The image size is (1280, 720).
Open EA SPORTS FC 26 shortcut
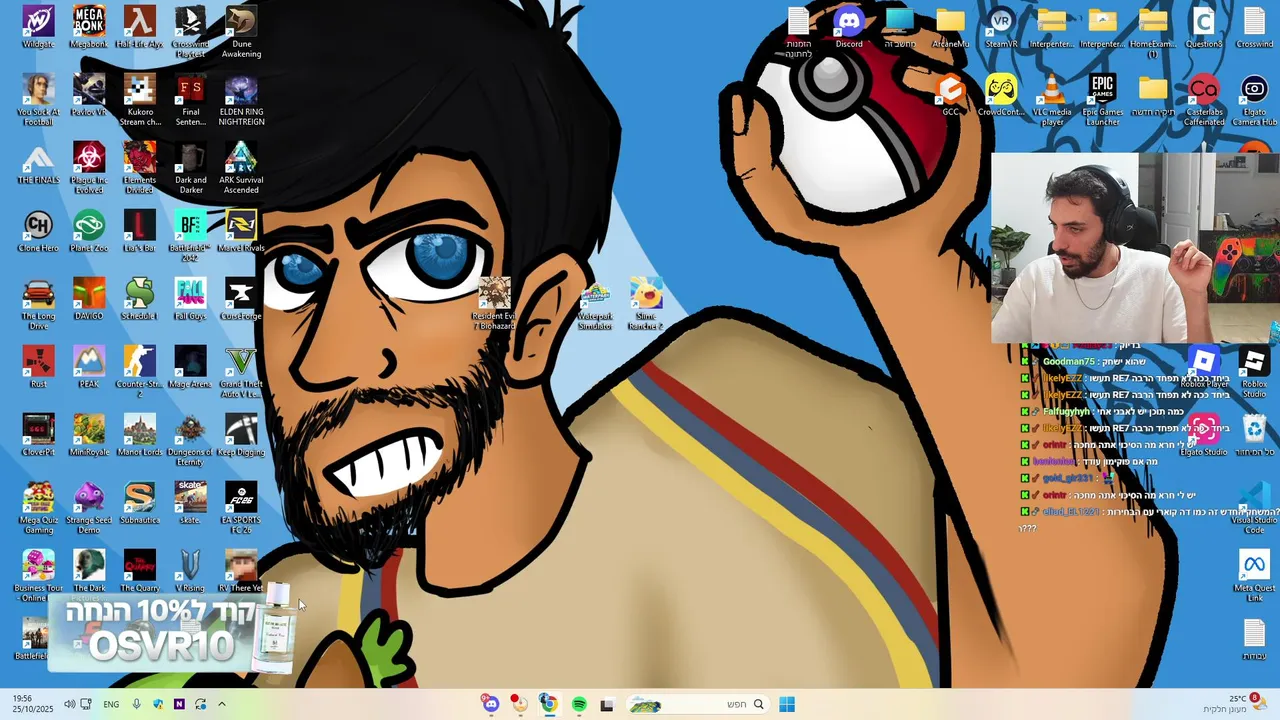click(241, 507)
